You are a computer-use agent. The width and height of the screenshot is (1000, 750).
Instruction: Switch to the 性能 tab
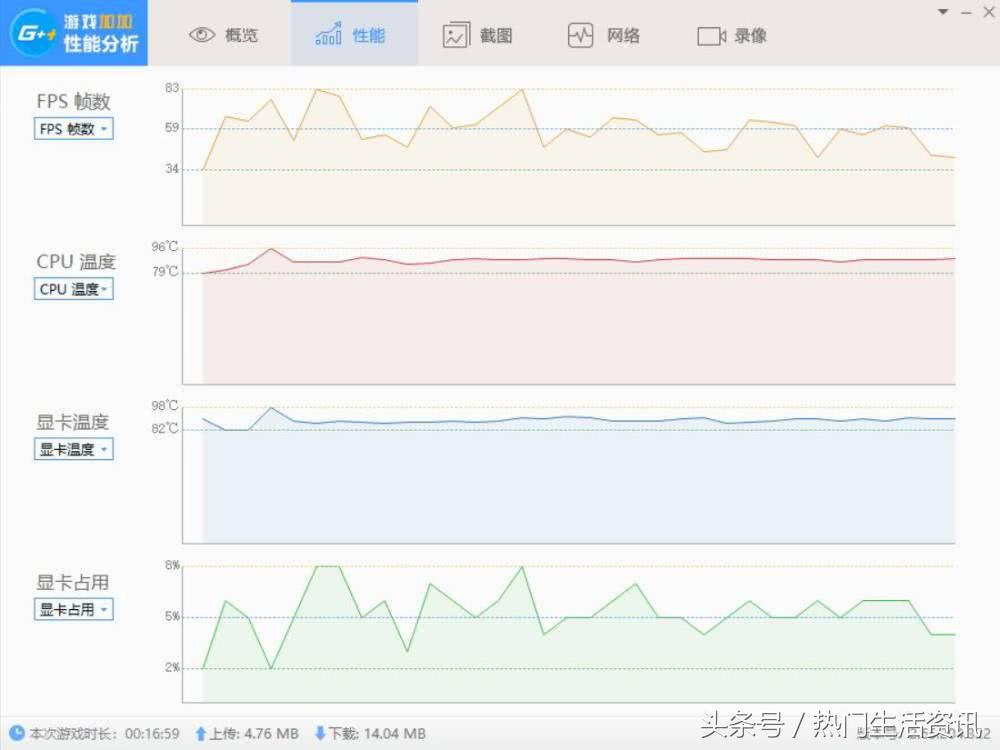(x=354, y=34)
